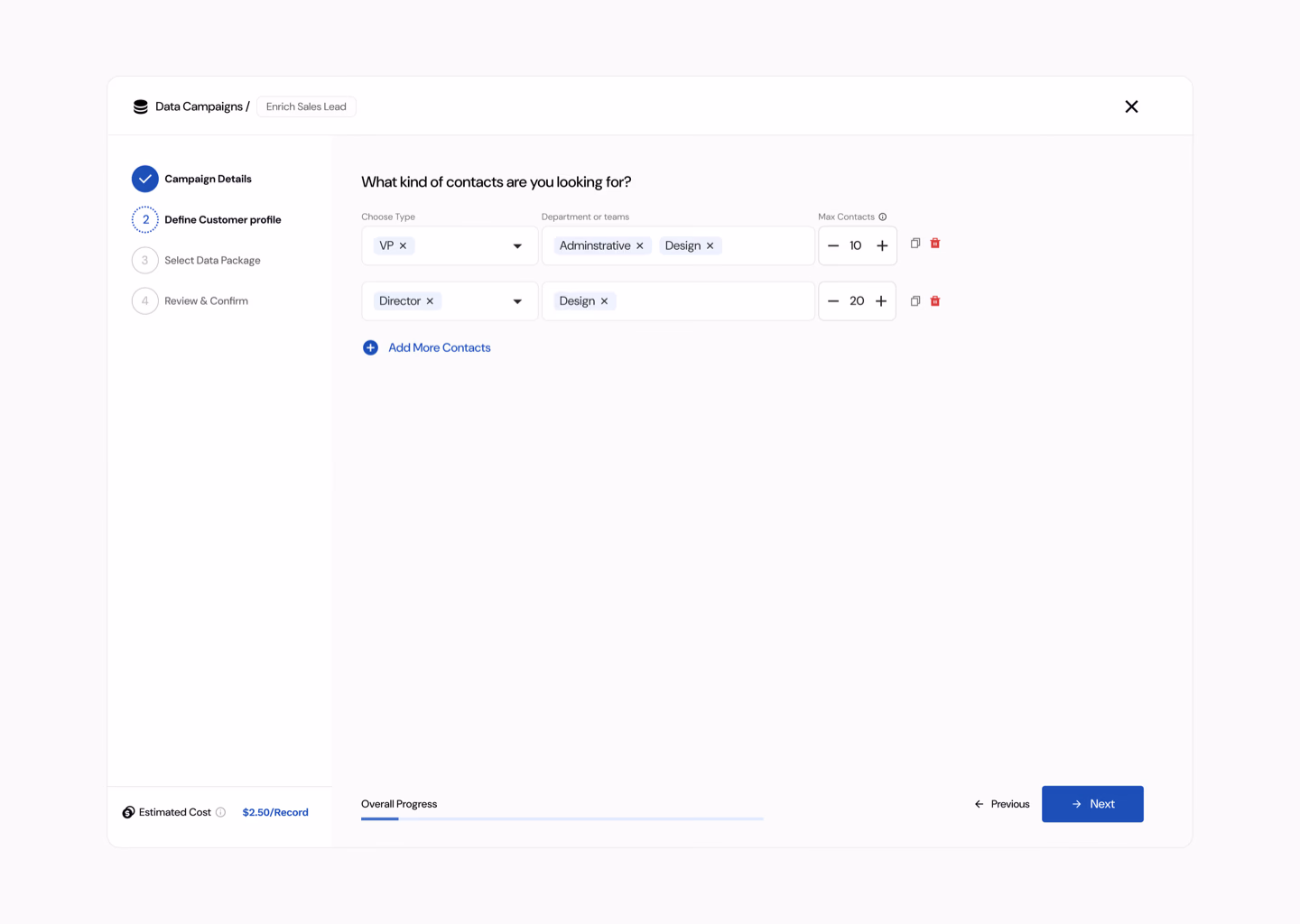Select the Review & Confirm step
This screenshot has height=924, width=1300.
tap(206, 300)
